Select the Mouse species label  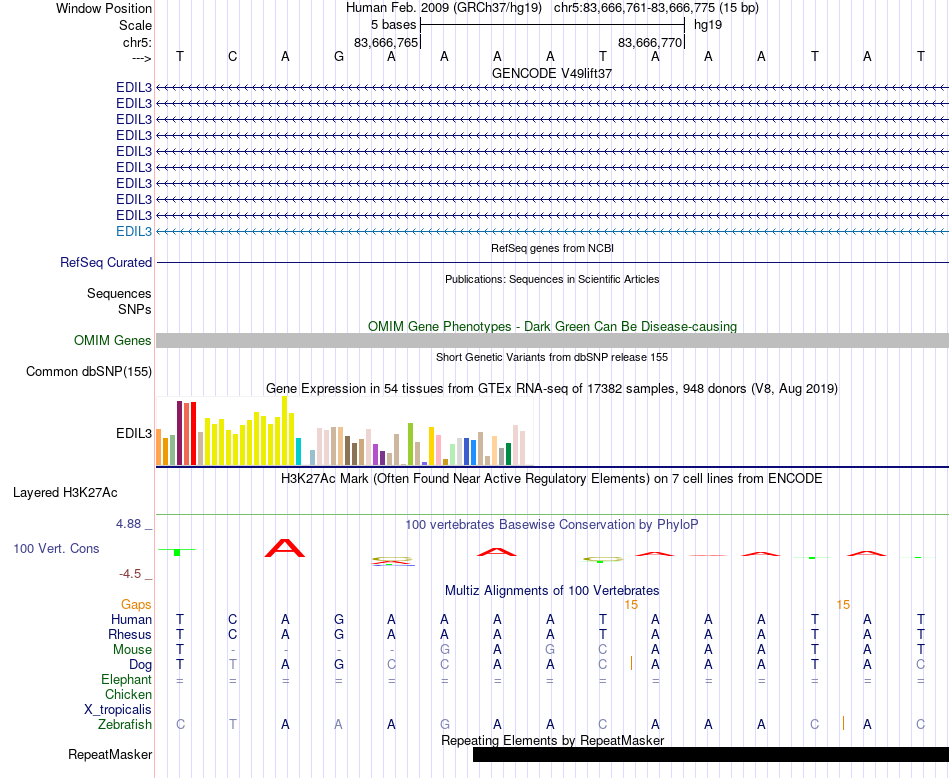pyautogui.click(x=133, y=650)
